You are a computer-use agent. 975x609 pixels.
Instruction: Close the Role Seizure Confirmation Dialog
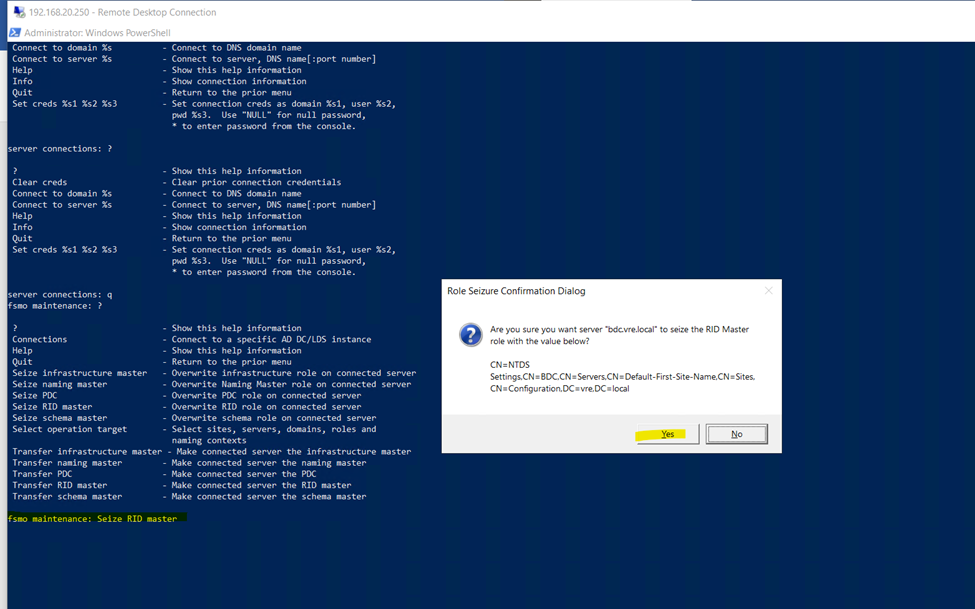pos(768,291)
